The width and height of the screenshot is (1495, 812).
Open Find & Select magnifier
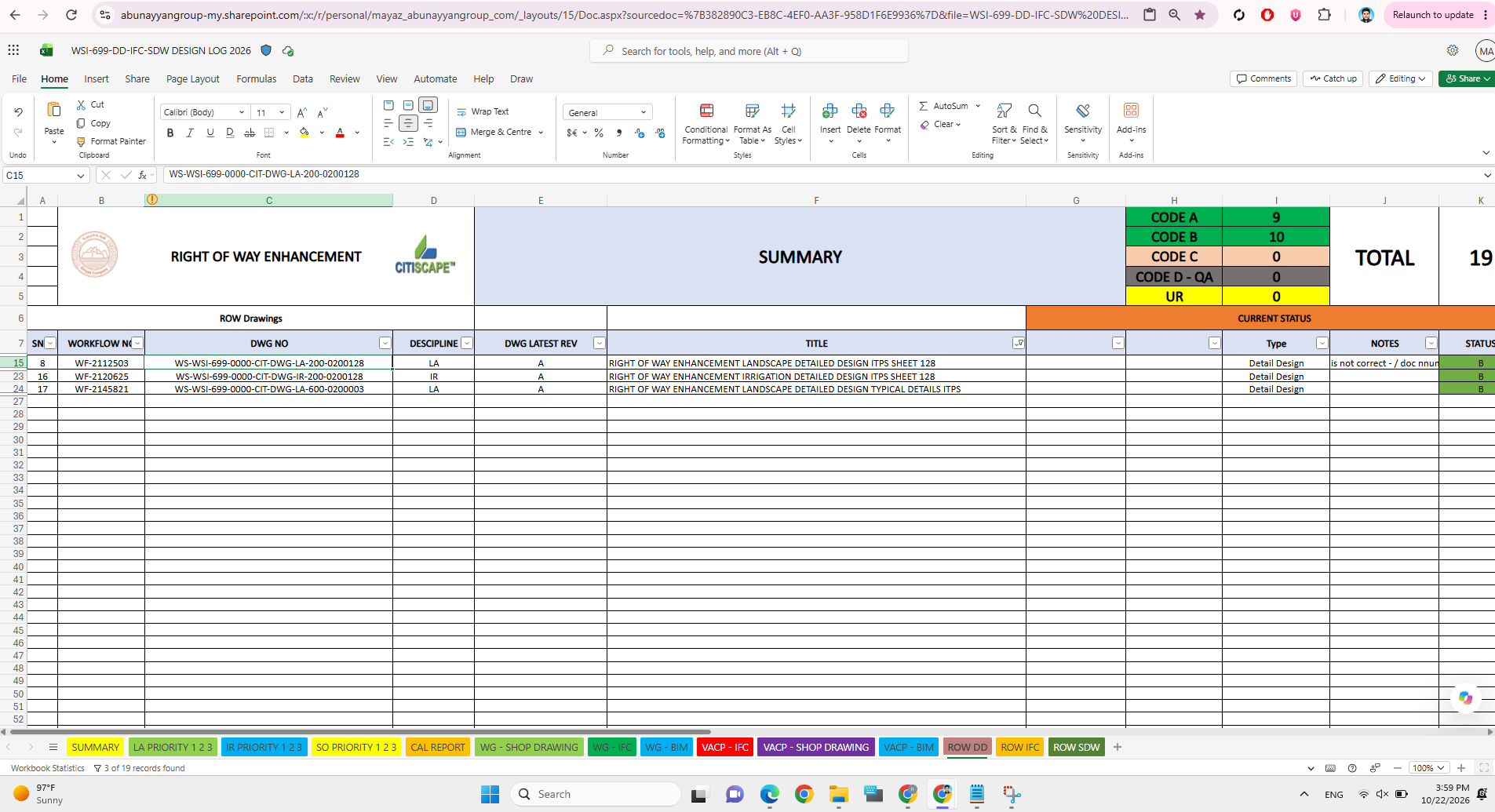pos(1034,124)
